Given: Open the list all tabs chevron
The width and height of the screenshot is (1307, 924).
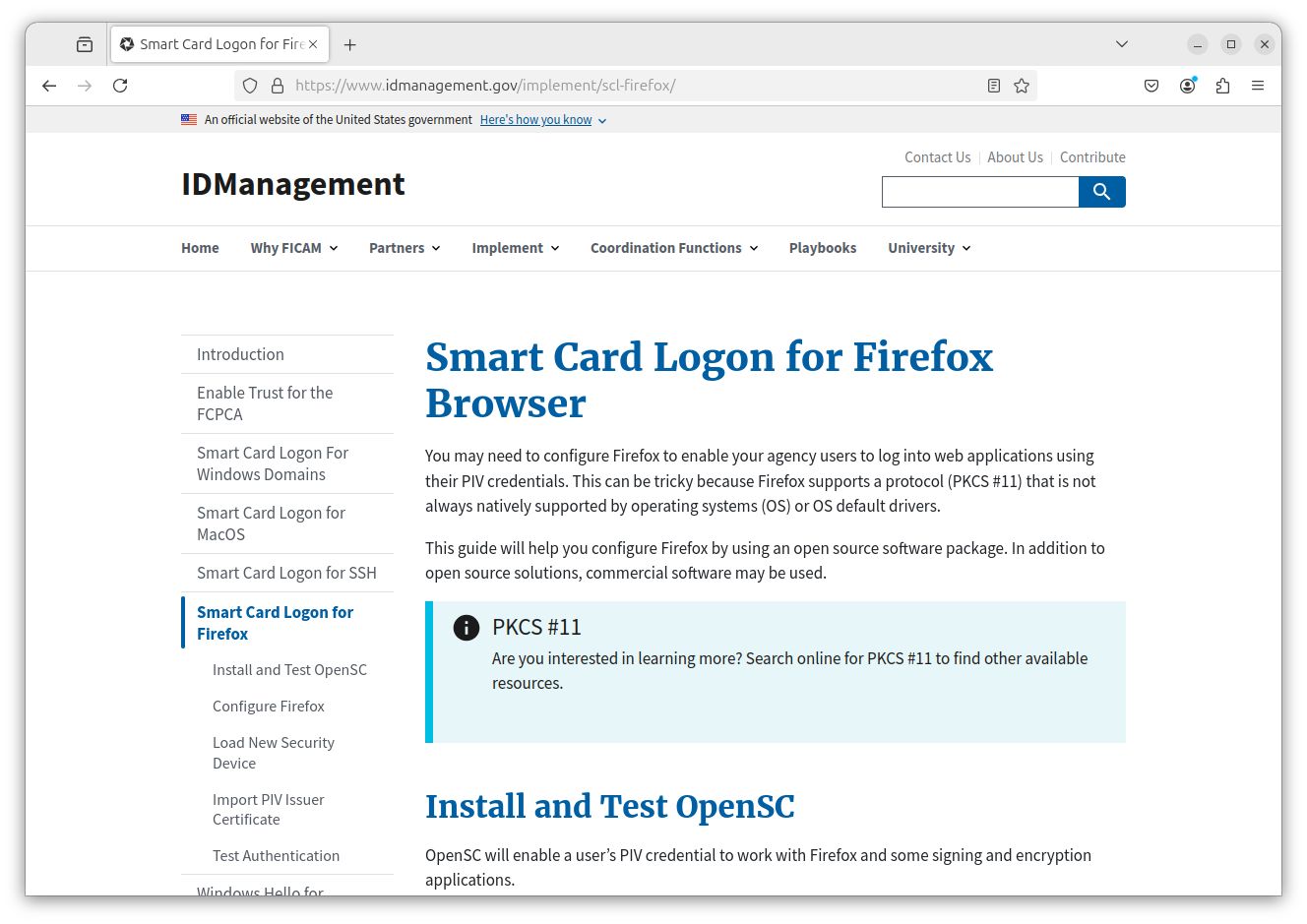Looking at the screenshot, I should pos(1121,44).
